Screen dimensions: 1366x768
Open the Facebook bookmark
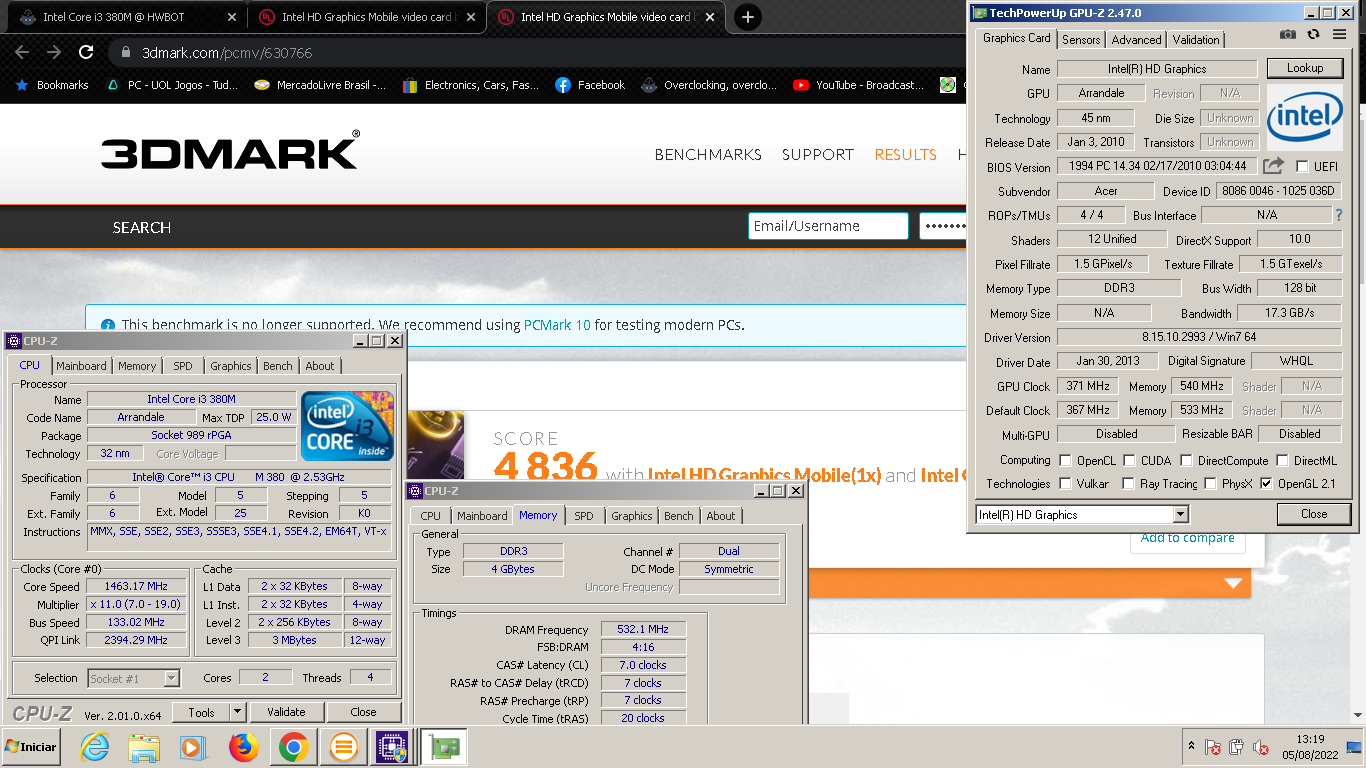(590, 85)
